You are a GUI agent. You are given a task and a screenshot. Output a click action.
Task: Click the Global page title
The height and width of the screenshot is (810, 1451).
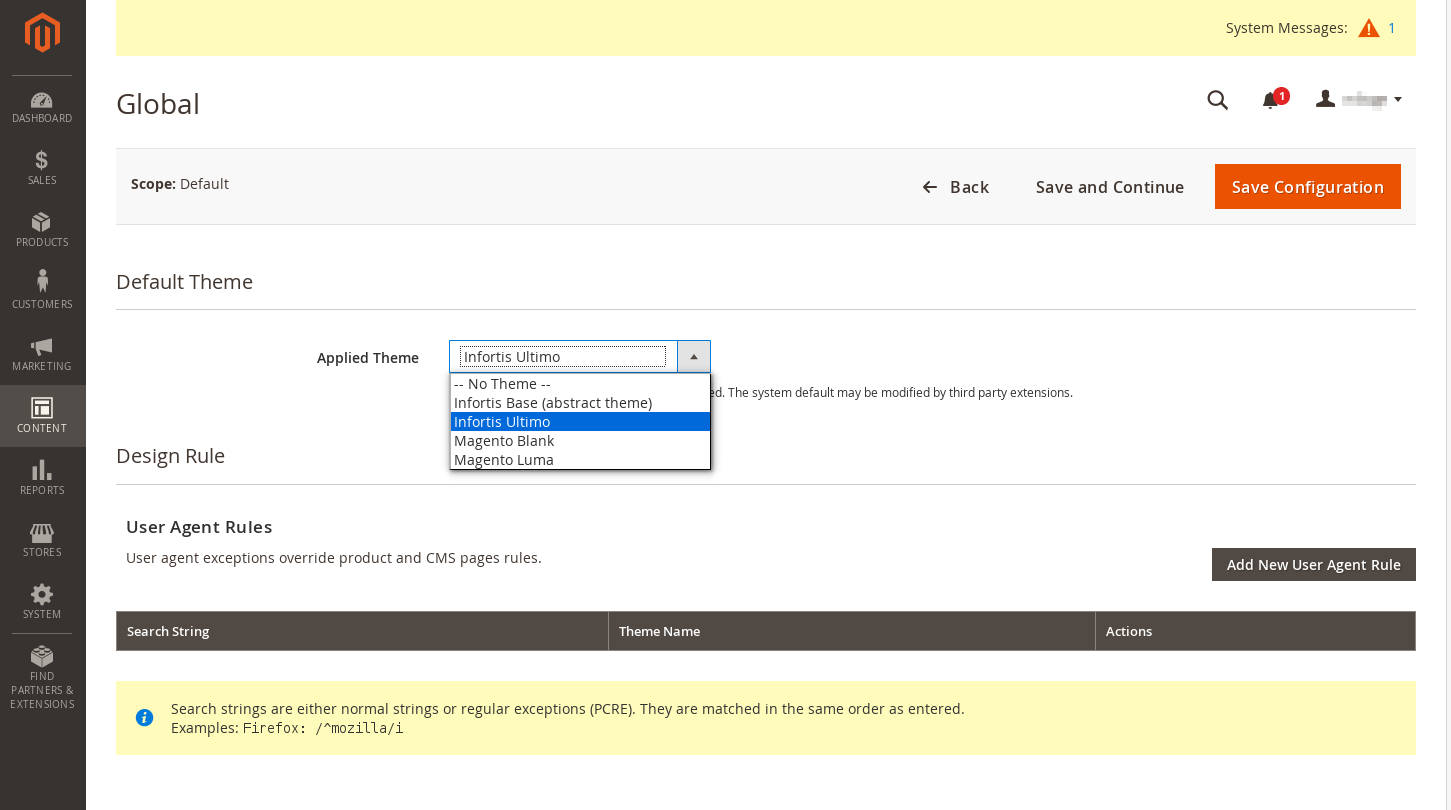click(158, 104)
